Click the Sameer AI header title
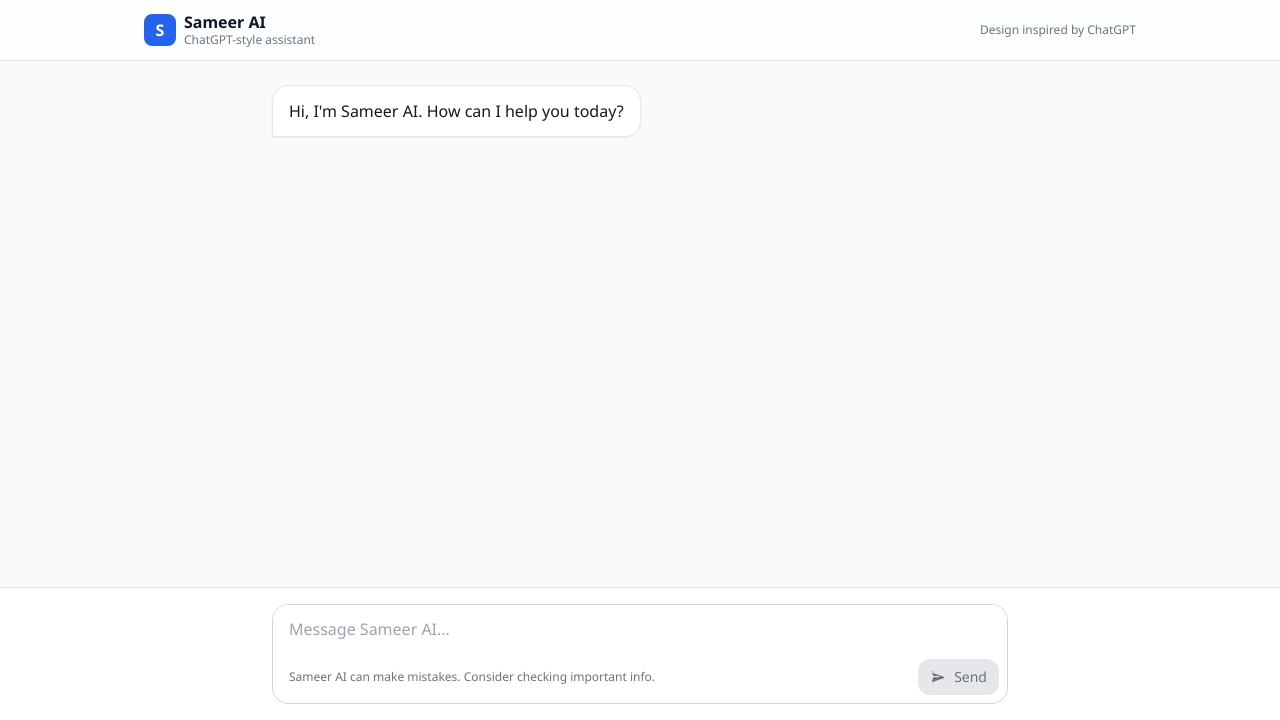1280x720 pixels. 225,22
